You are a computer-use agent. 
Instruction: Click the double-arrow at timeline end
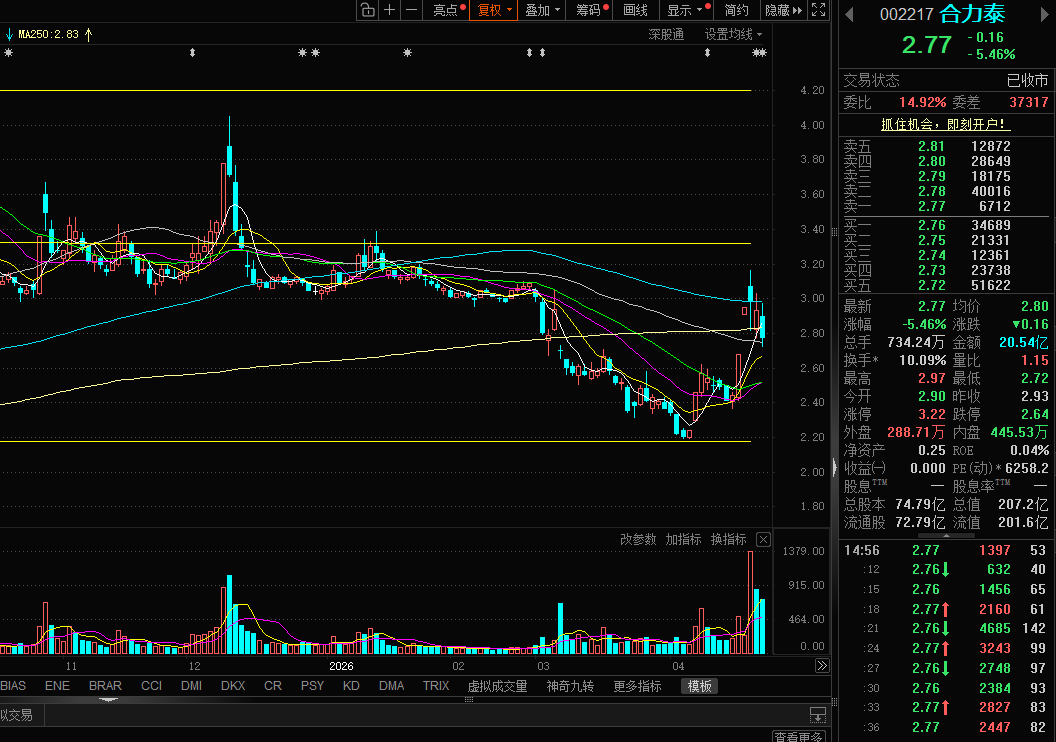(822, 666)
